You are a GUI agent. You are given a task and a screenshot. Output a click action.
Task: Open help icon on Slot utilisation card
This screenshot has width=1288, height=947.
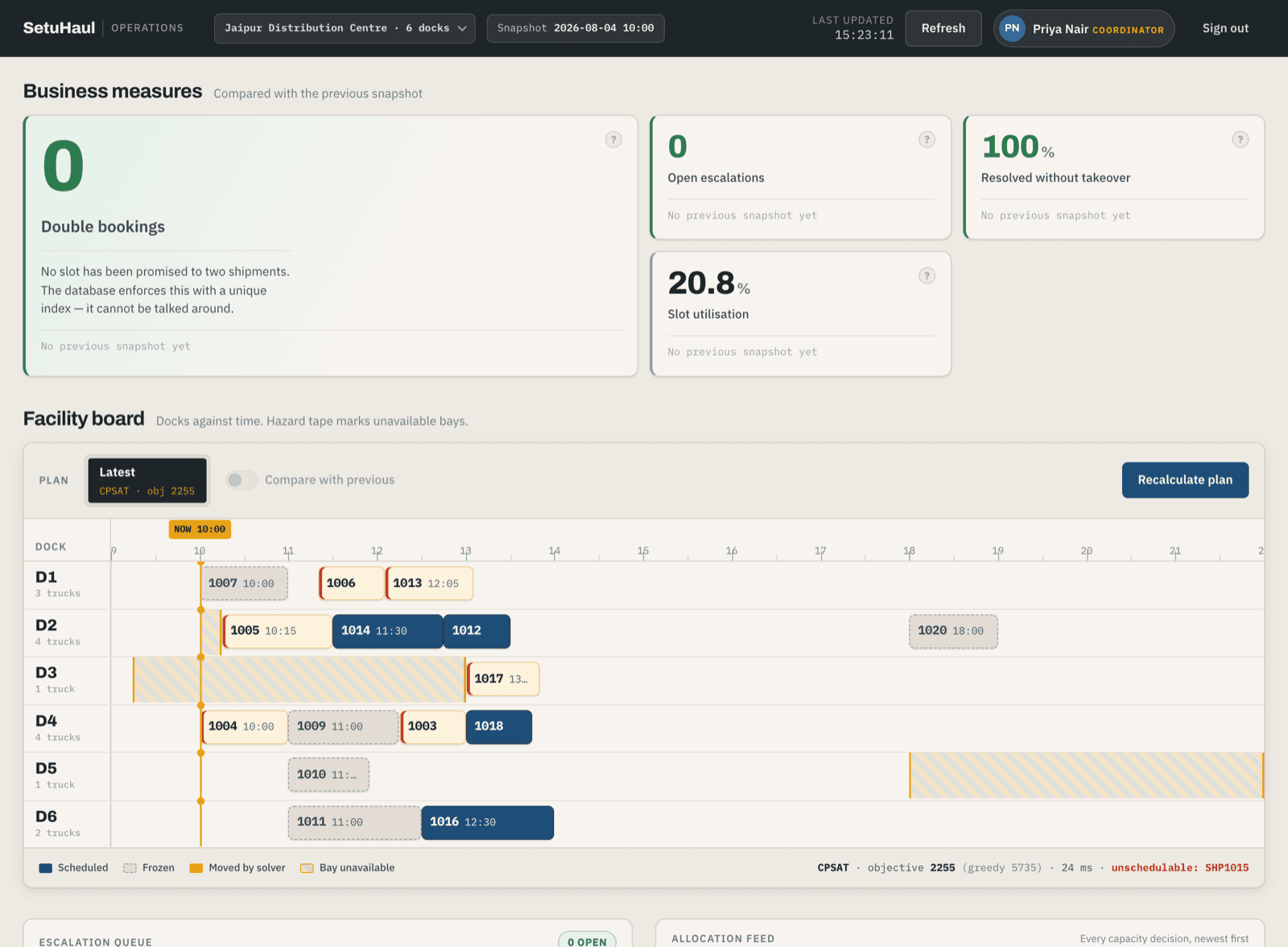tap(927, 276)
